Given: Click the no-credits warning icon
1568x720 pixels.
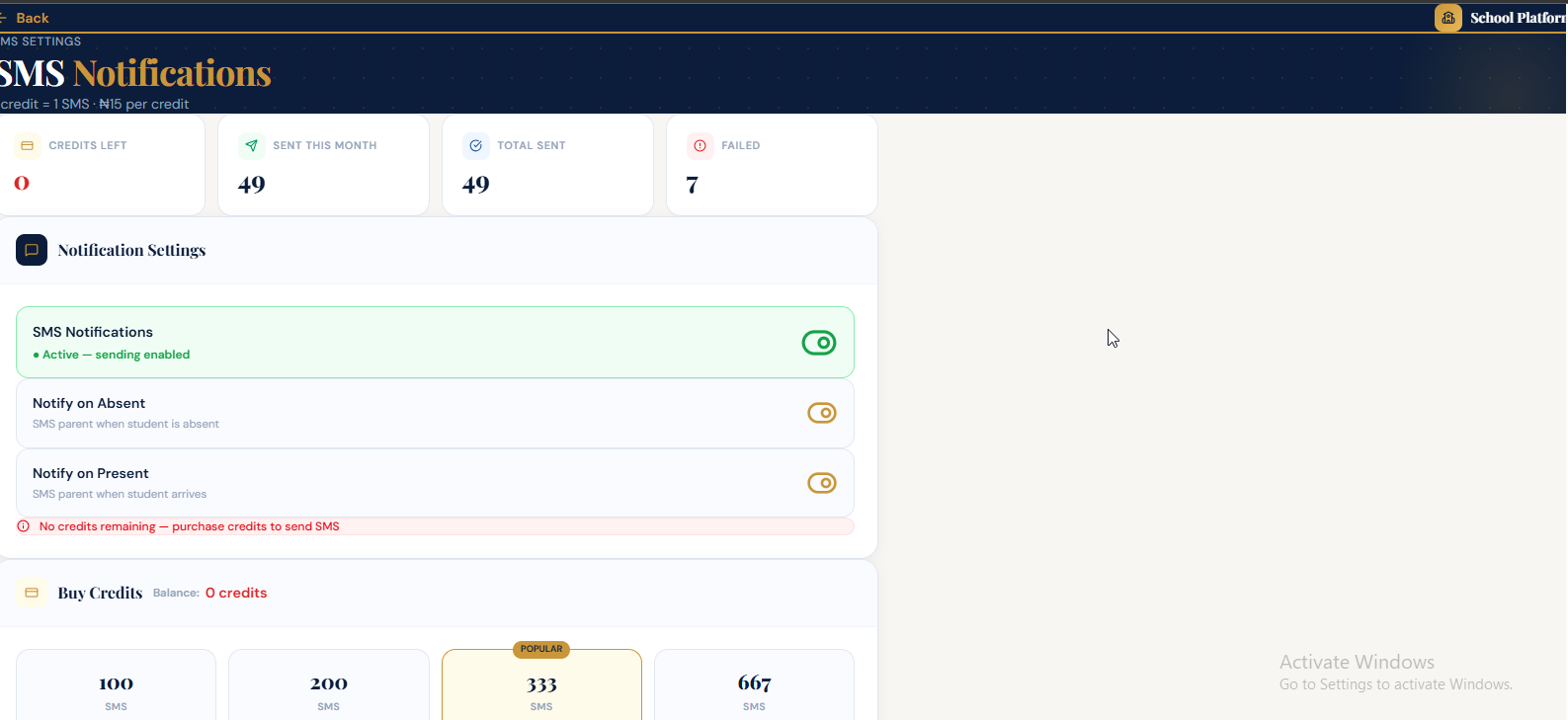Looking at the screenshot, I should (24, 526).
